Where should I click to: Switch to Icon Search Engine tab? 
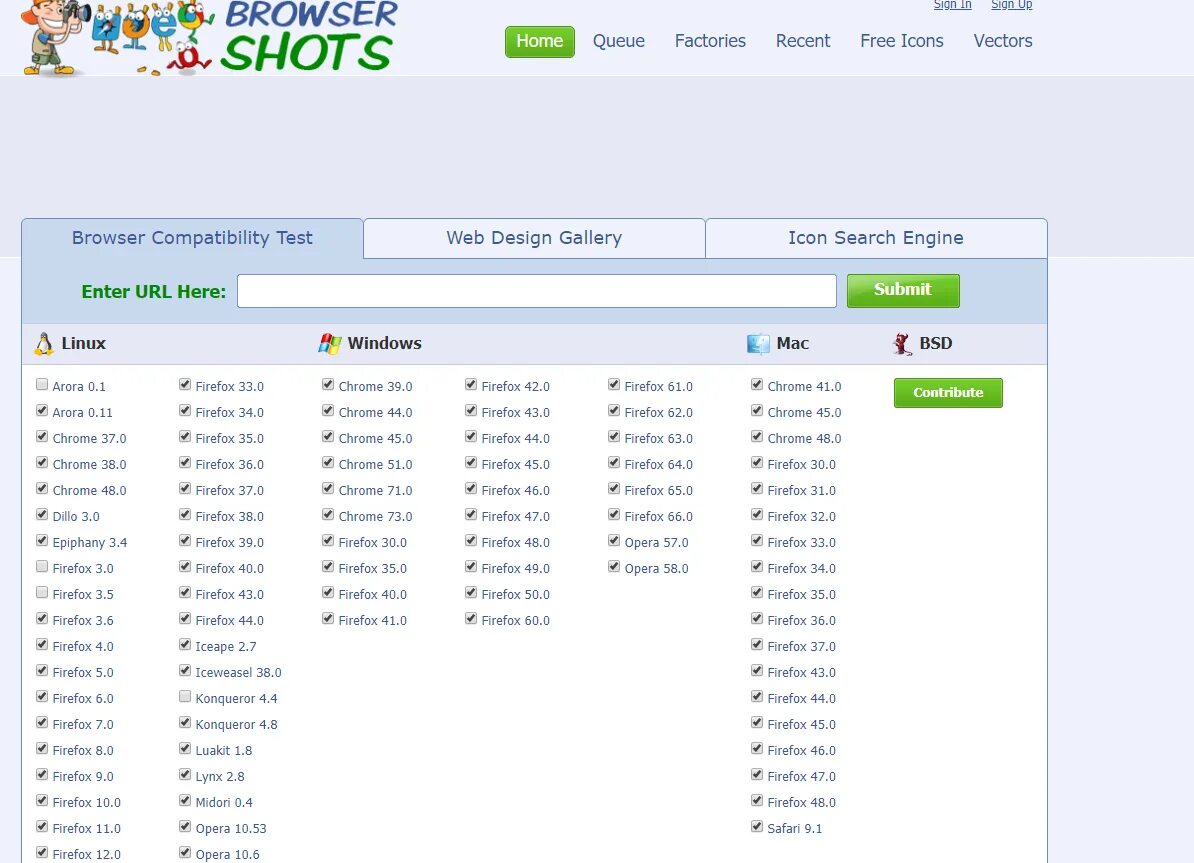pyautogui.click(x=876, y=238)
